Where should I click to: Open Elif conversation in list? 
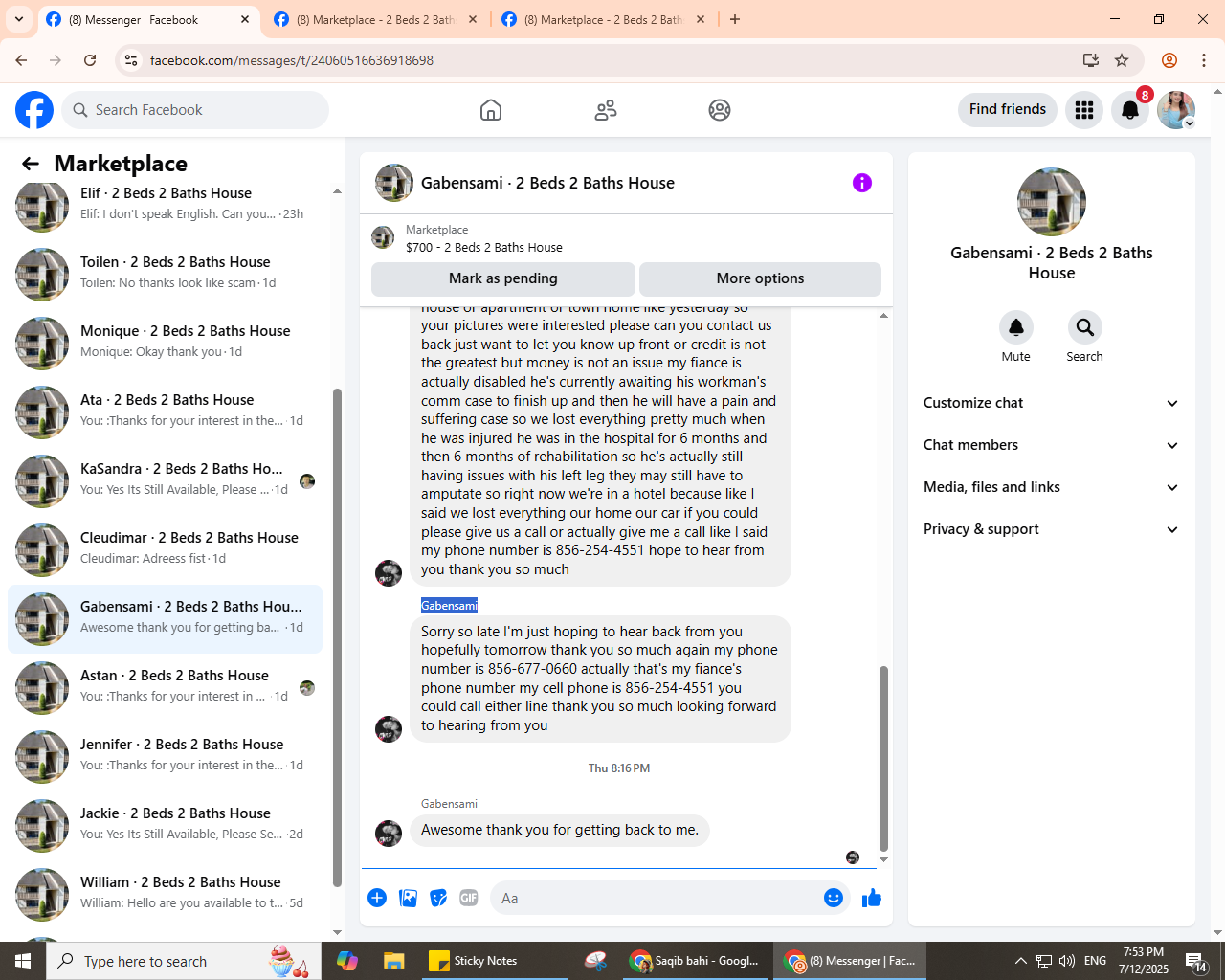165,206
